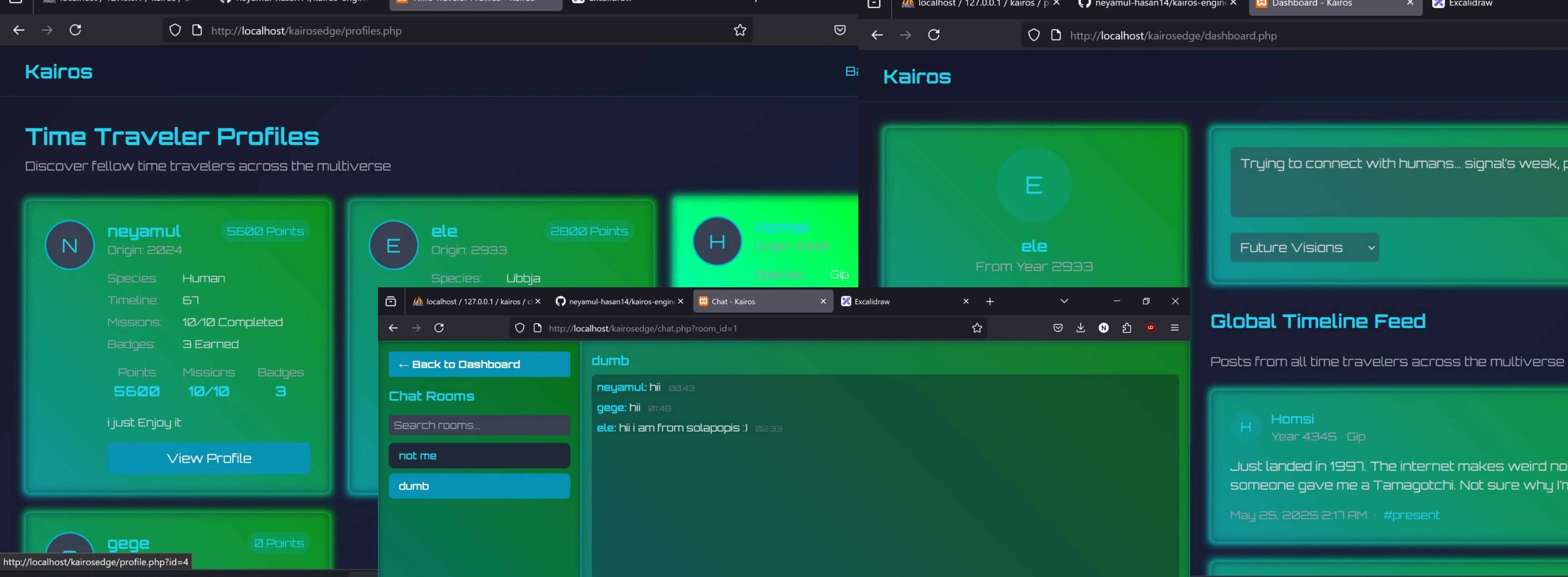This screenshot has width=1568, height=577.
Task: Select the 'dumb' chat room
Action: coord(480,486)
